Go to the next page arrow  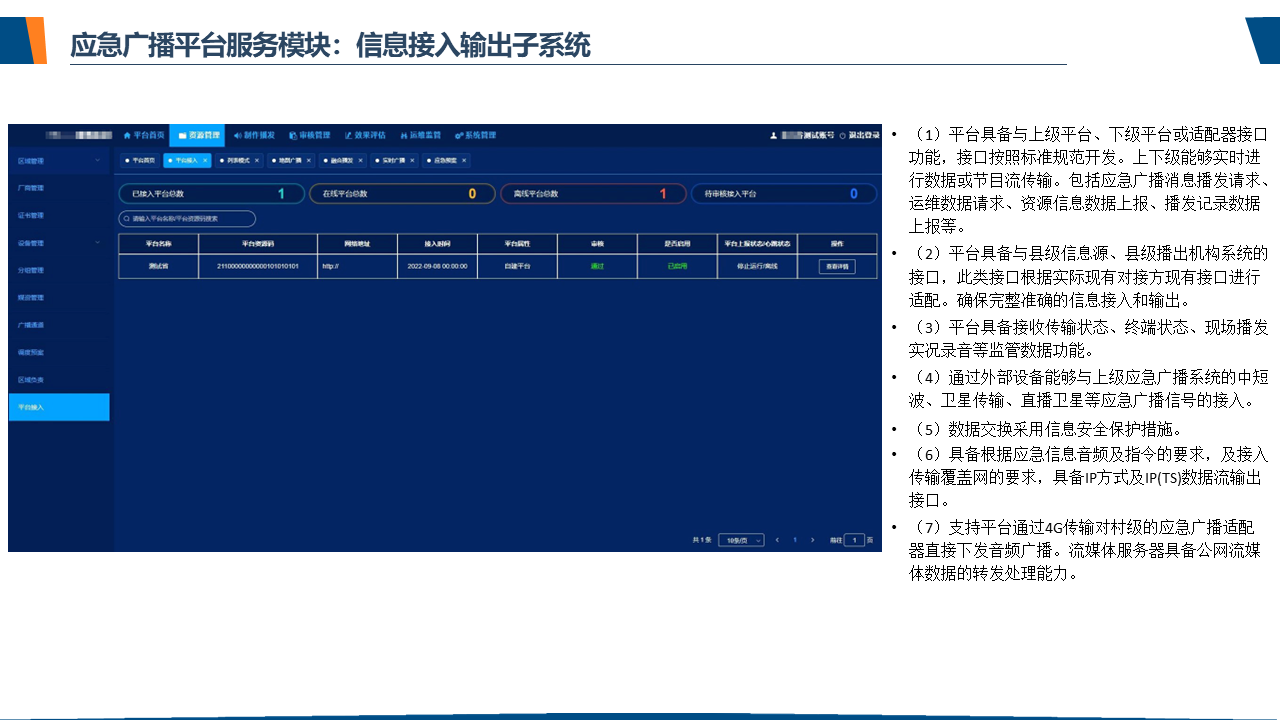click(812, 540)
